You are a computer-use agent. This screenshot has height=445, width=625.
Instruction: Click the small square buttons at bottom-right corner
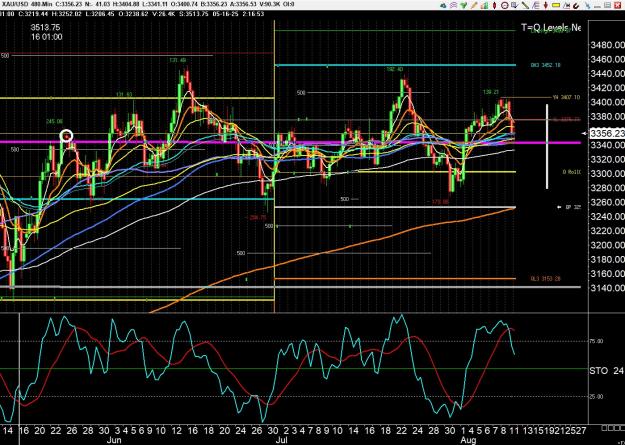pyautogui.click(x=611, y=428)
